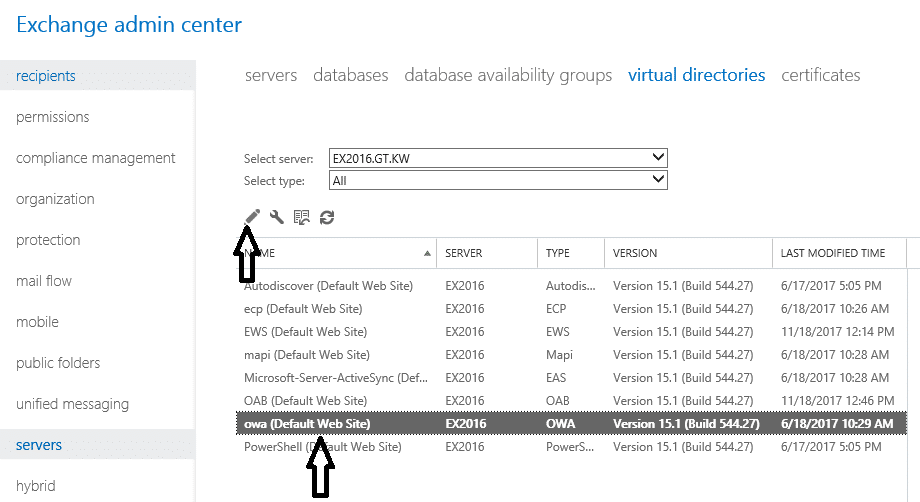Open the Select server dropdown
The height and width of the screenshot is (502, 920).
pyautogui.click(x=498, y=158)
